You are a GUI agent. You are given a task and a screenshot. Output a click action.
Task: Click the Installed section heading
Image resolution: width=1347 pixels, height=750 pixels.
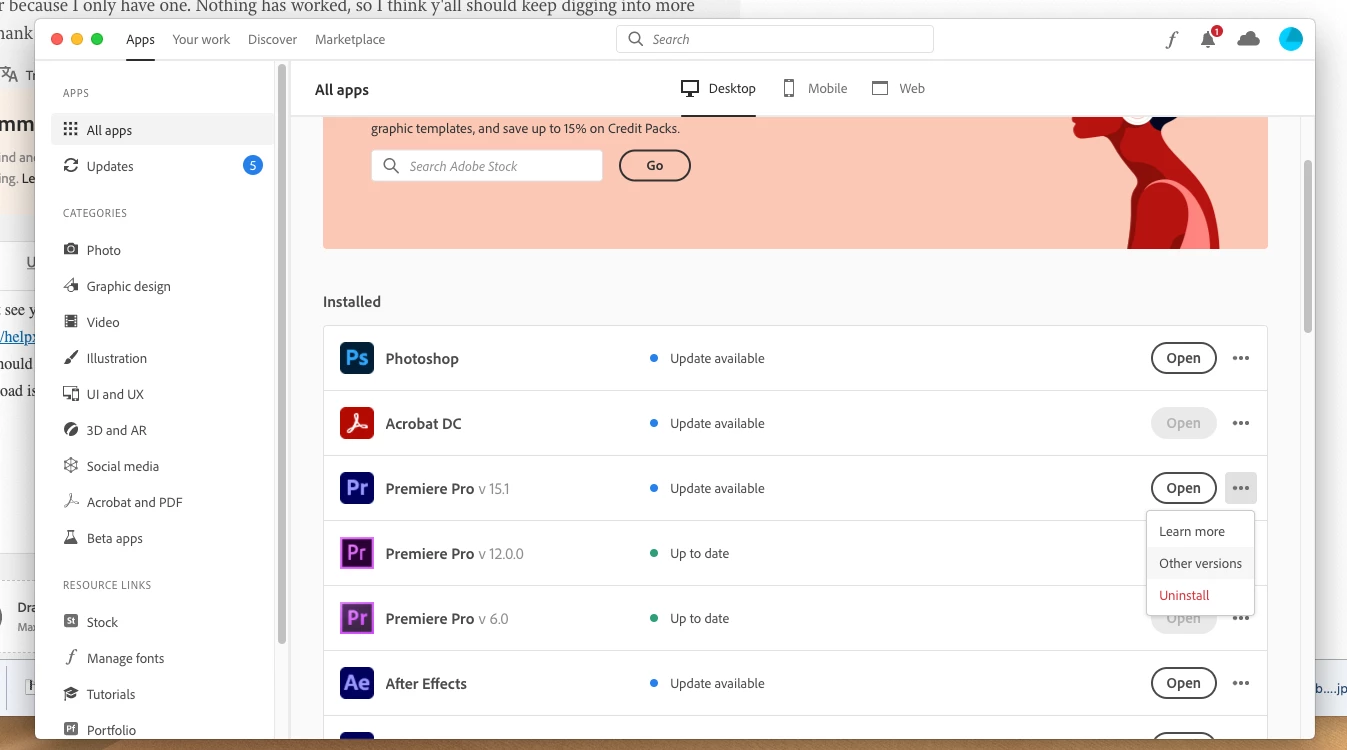[352, 301]
